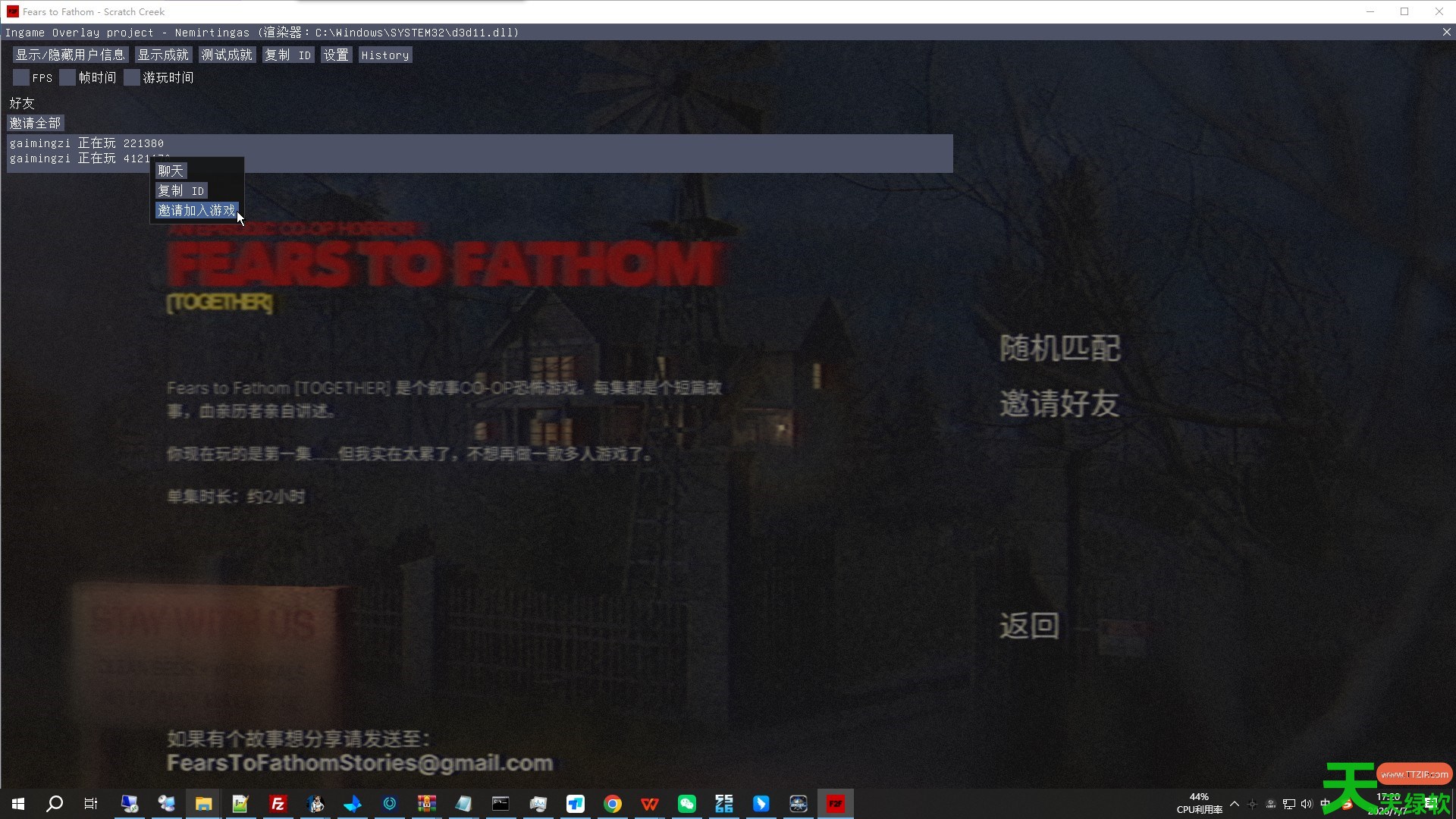This screenshot has width=1456, height=819.
Task: Open FileZilla taskbar icon
Action: [x=278, y=804]
